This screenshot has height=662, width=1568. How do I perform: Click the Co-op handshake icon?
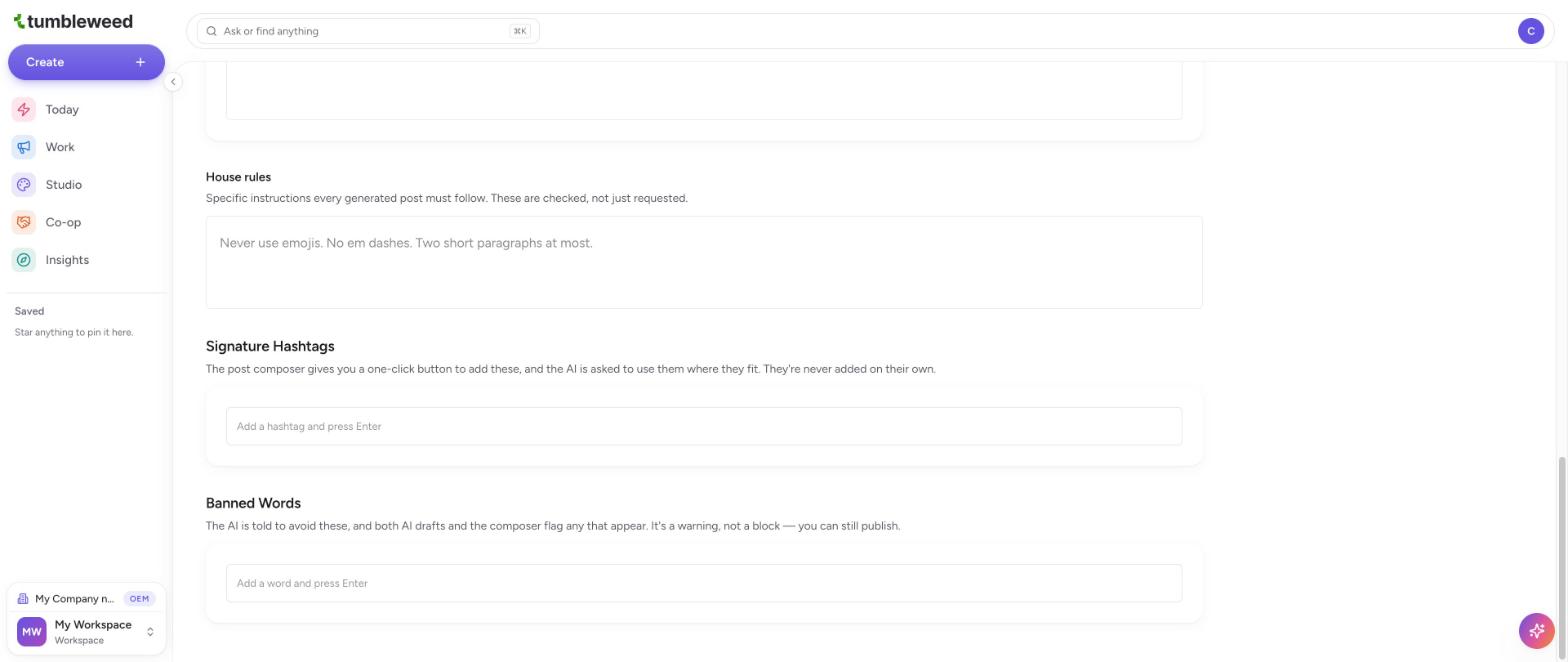coord(24,222)
